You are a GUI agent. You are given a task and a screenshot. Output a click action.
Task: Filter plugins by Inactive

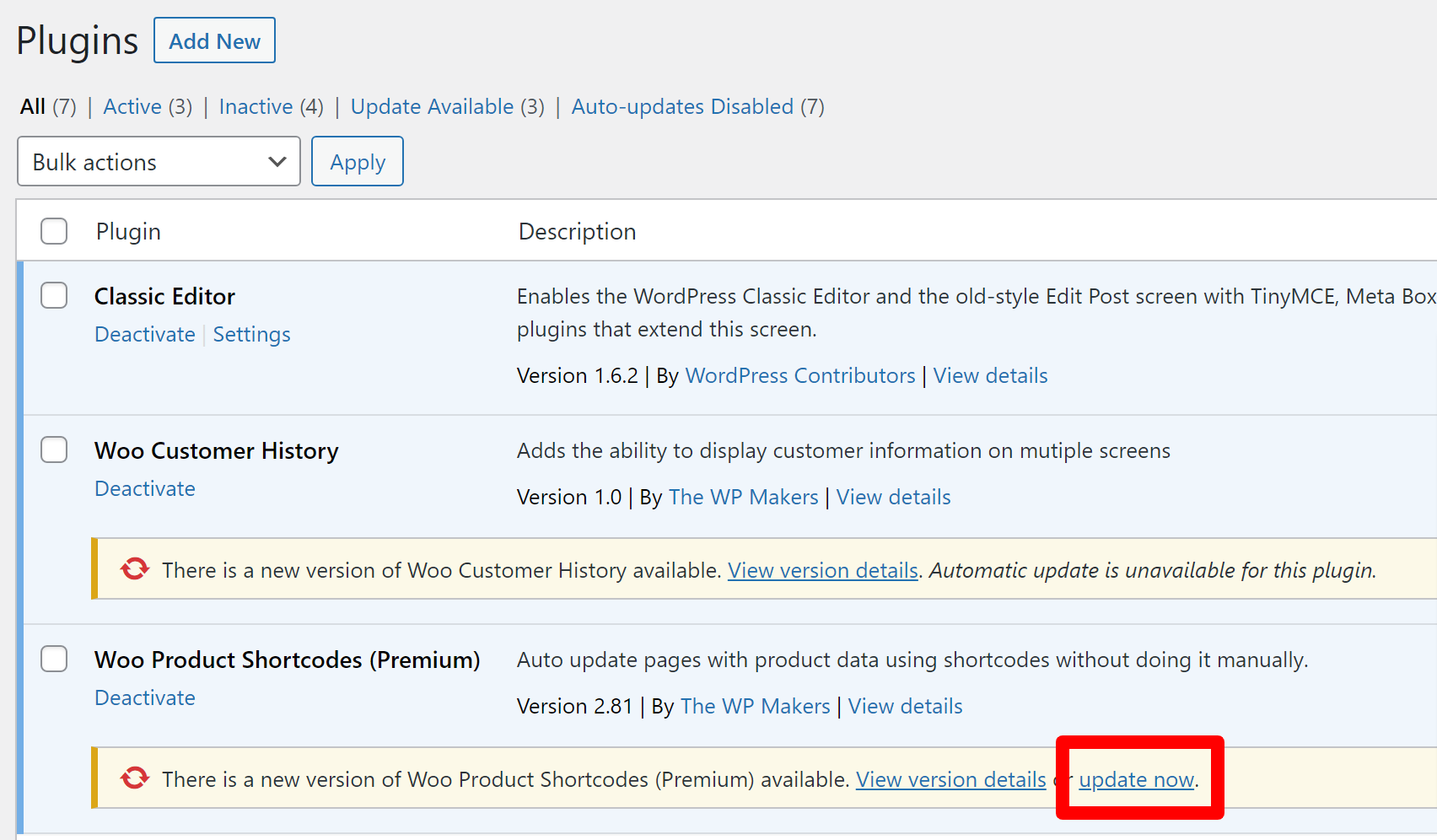tap(256, 106)
